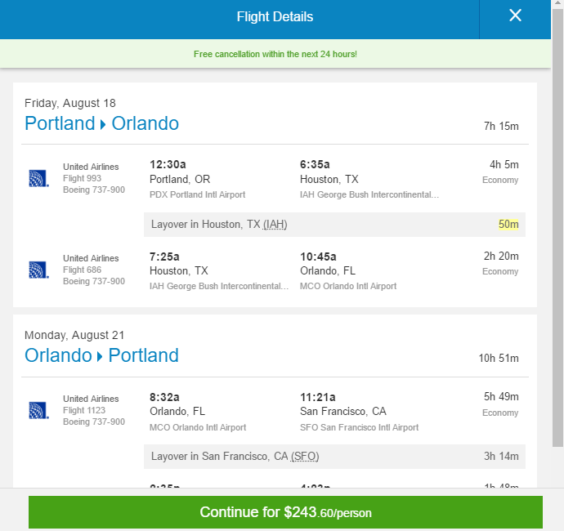Click the free cancellation notice banner
564x531 pixels.
pos(275,54)
